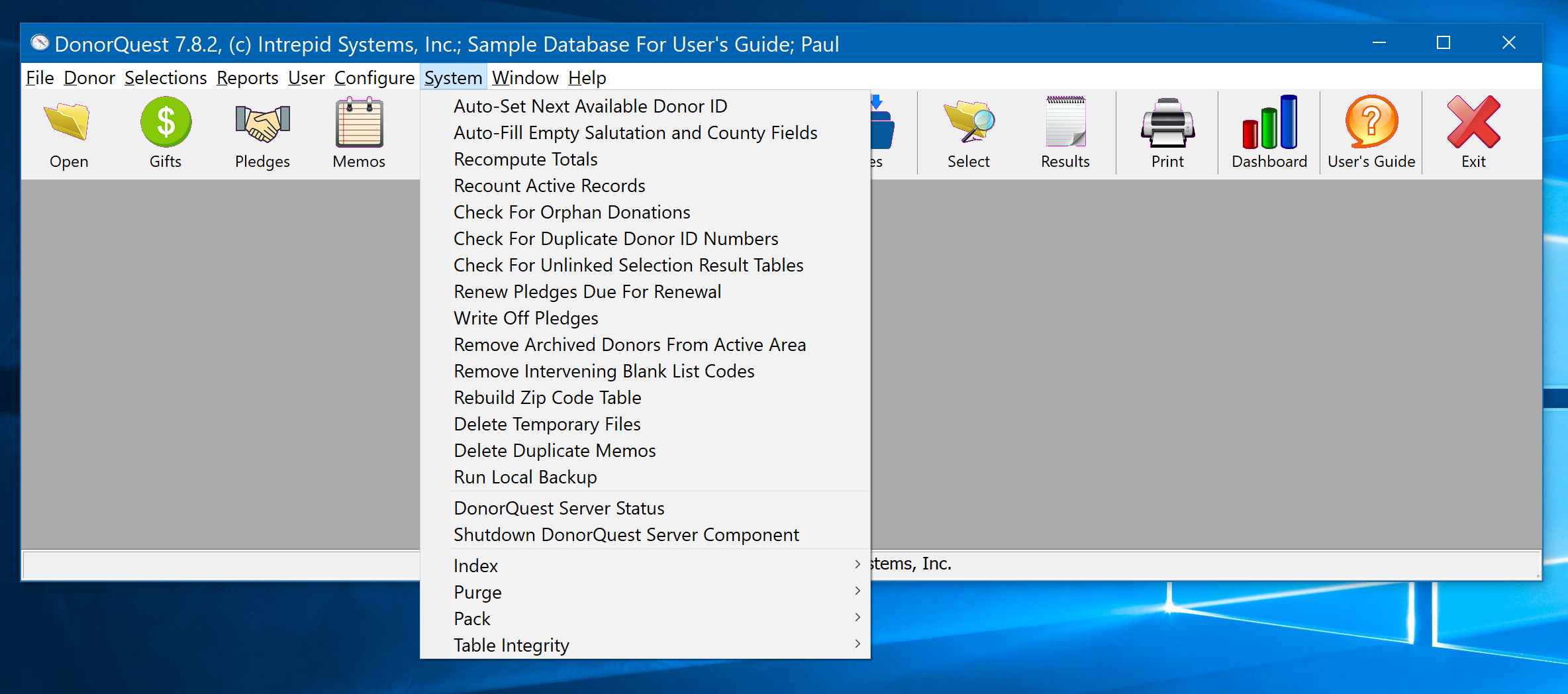Choose Check For Orphan Donations
The width and height of the screenshot is (1568, 694).
pyautogui.click(x=645, y=212)
